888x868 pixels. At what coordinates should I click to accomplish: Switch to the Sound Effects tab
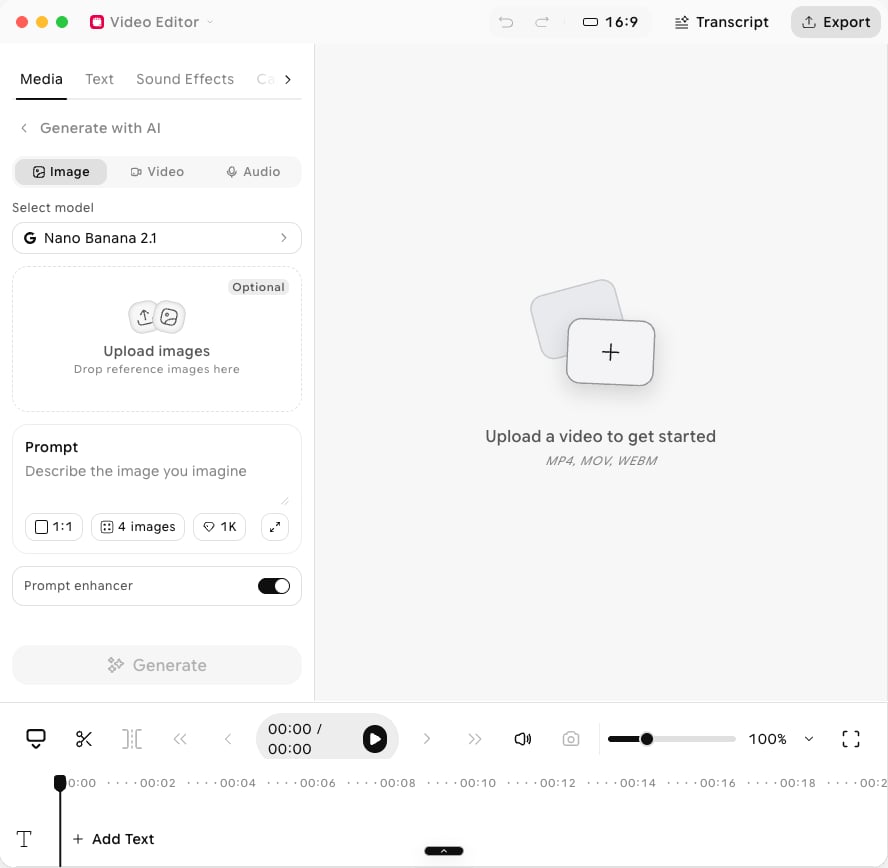click(185, 79)
